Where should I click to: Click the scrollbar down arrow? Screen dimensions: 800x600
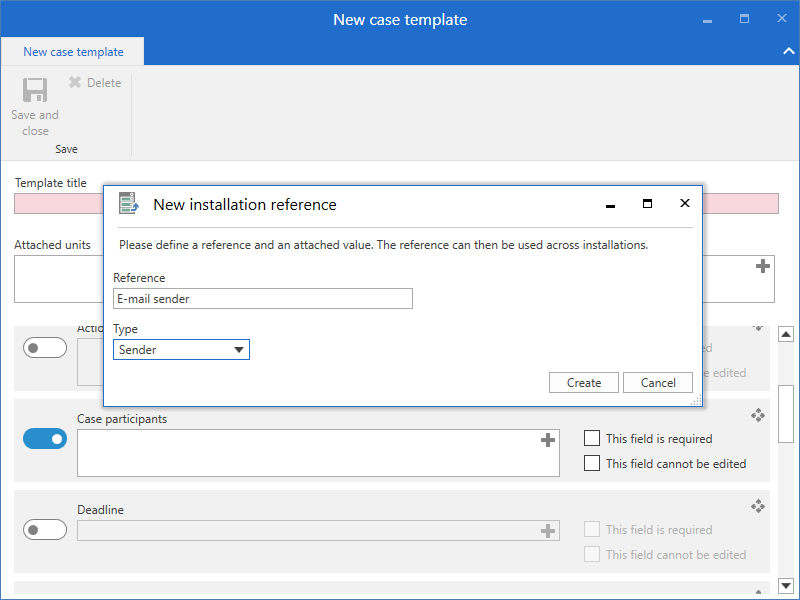pos(786,586)
